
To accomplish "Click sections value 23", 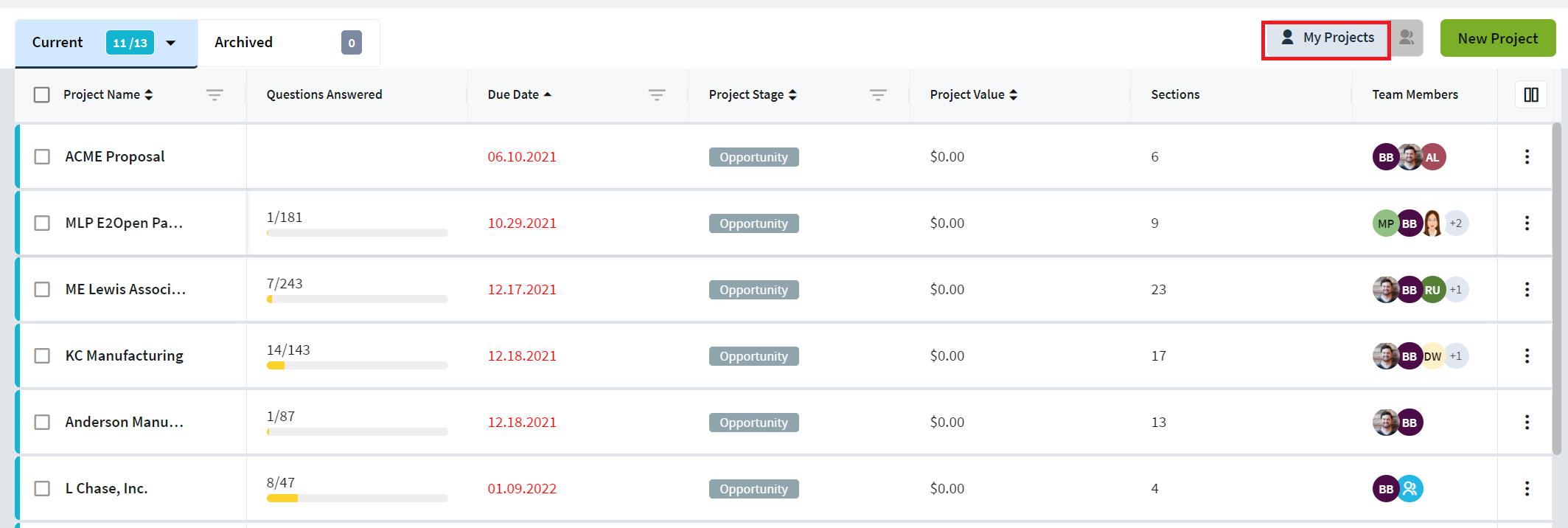I will coord(1159,289).
